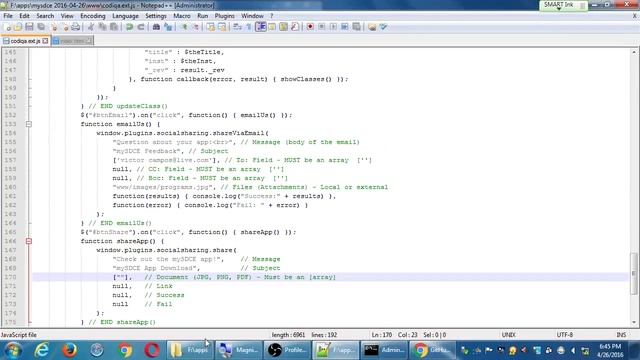Switch to the inactive second document tab
This screenshot has height=360, width=640.
pos(72,41)
